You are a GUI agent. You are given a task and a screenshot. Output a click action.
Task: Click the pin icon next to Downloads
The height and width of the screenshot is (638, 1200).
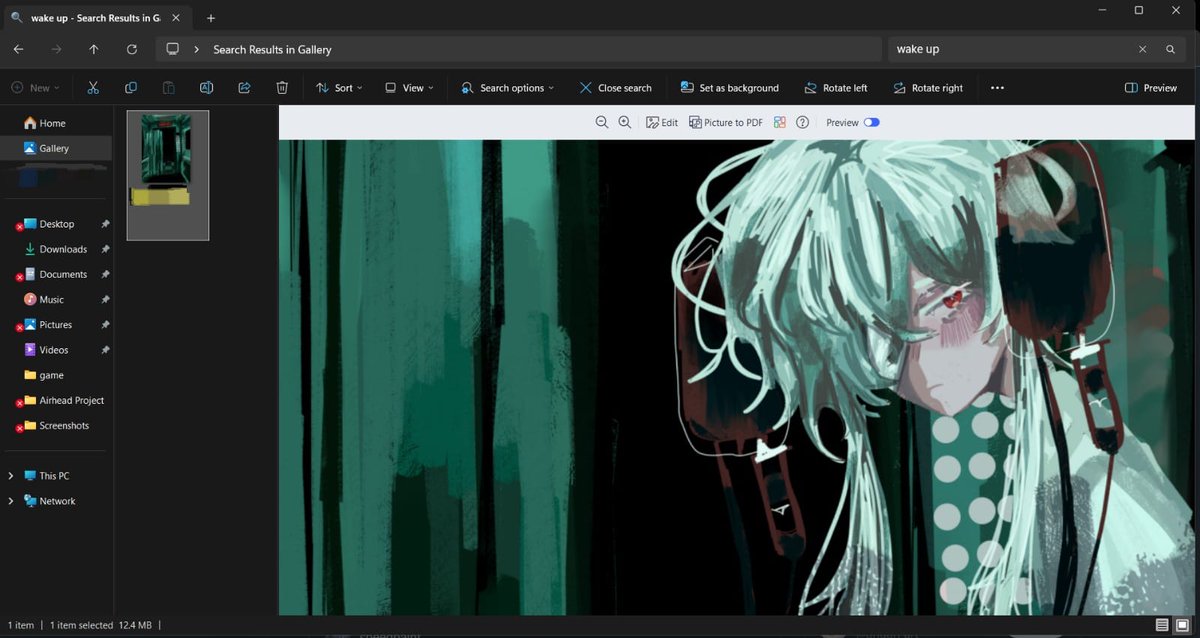coord(105,249)
